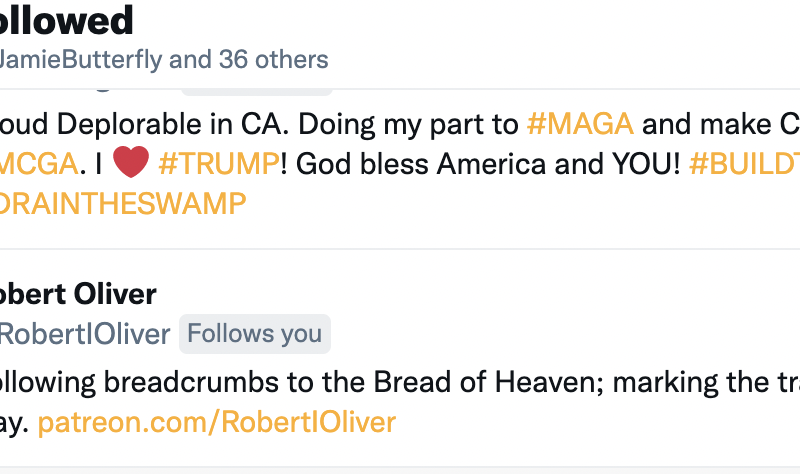Visit the patreon.com/RobertIOliver link

(216, 422)
